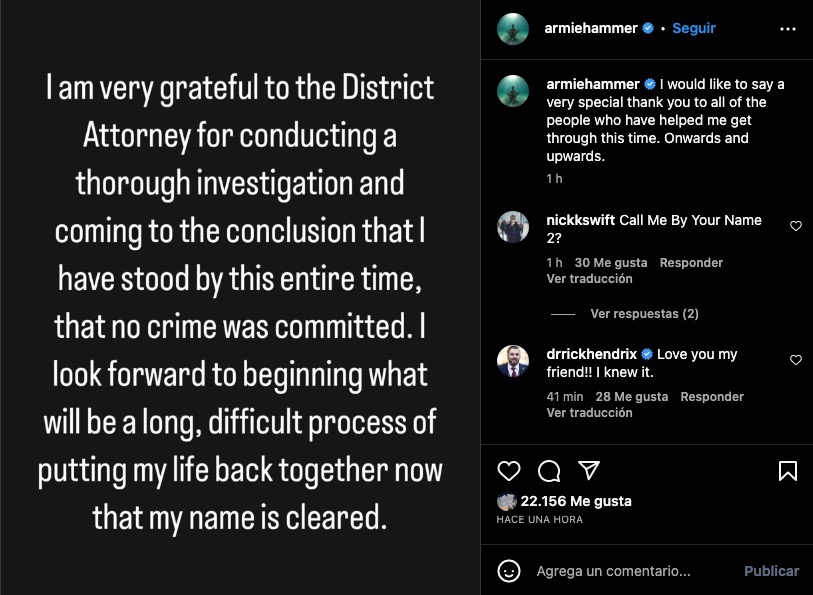Like drrickhendrix's comment with the small heart

(x=796, y=360)
